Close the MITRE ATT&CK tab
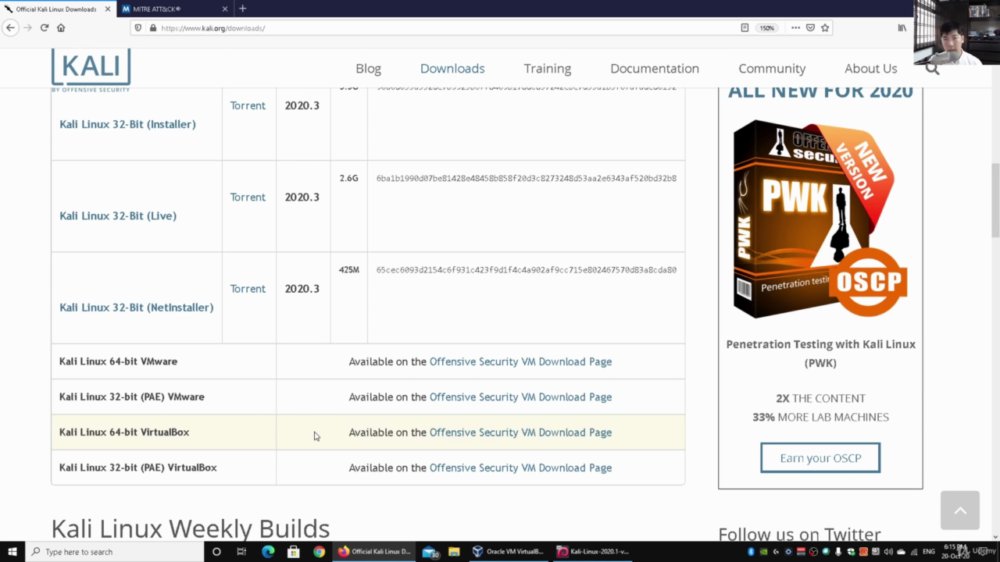The image size is (1000, 562). (224, 9)
